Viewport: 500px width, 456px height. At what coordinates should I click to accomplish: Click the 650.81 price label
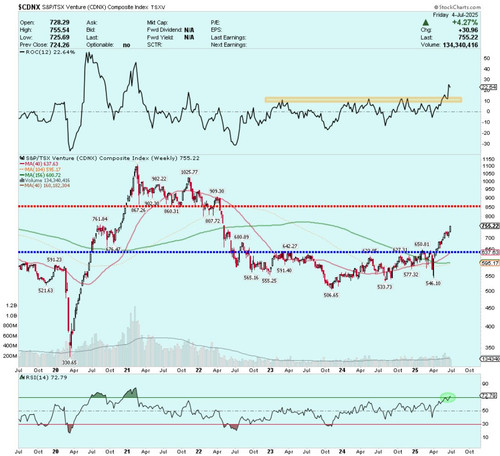tap(422, 244)
